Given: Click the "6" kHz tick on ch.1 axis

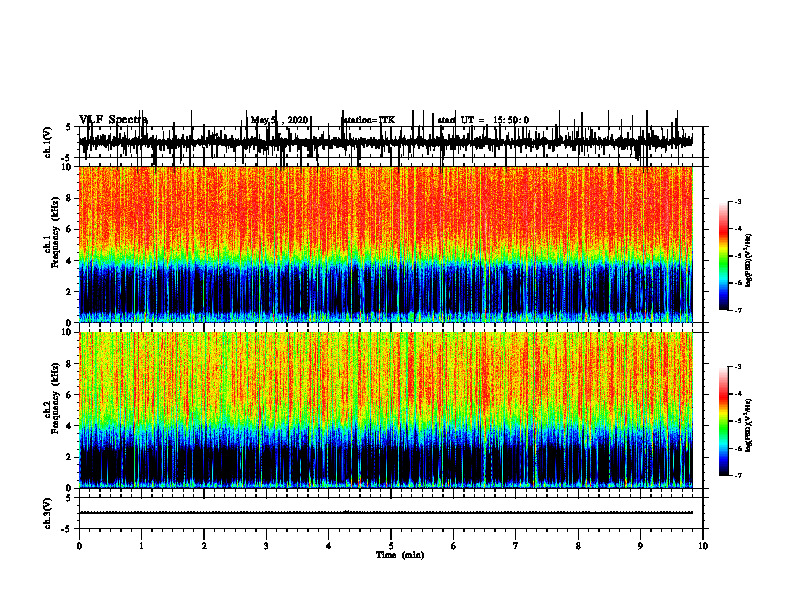Looking at the screenshot, I should tap(70, 229).
